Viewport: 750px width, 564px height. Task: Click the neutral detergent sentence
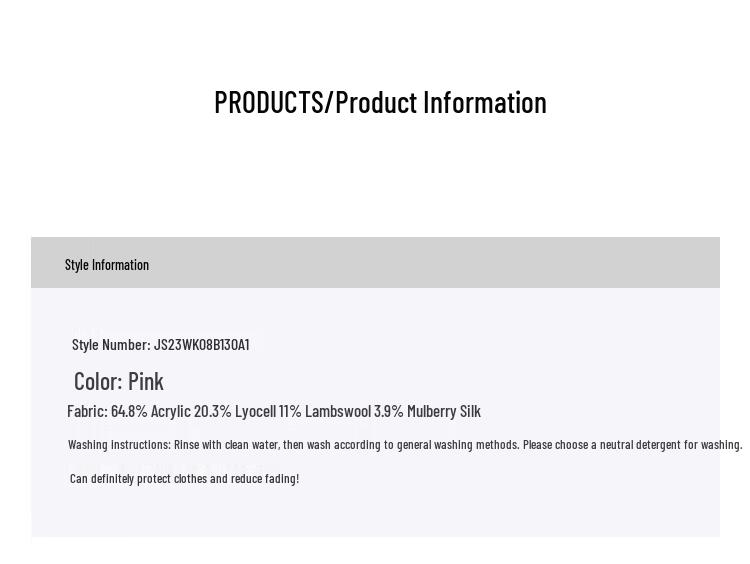pos(632,444)
